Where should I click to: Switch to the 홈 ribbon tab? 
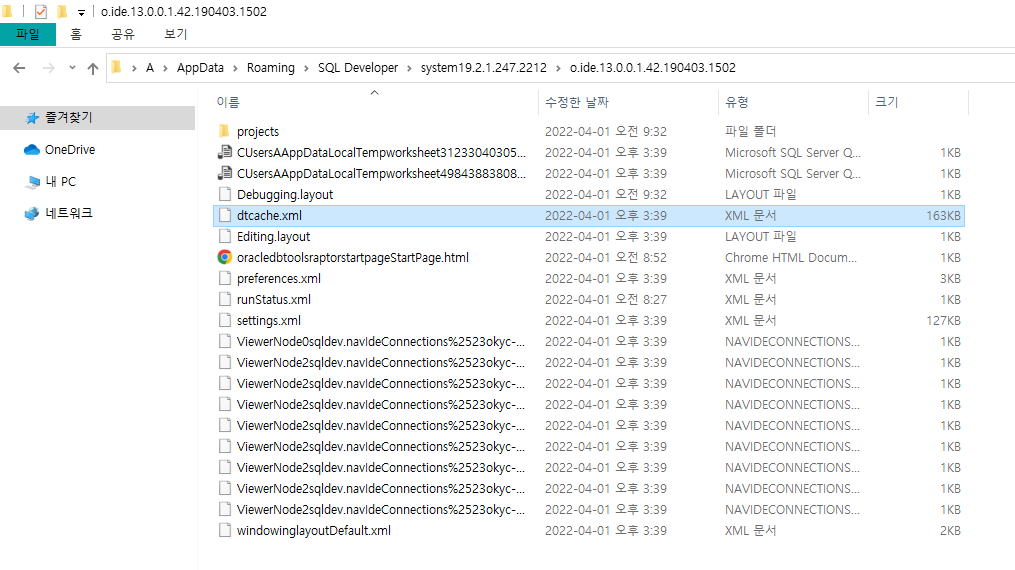point(76,34)
